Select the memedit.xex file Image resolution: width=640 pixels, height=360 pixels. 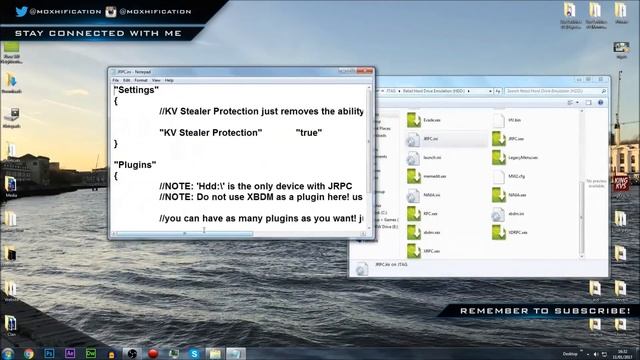[427, 176]
